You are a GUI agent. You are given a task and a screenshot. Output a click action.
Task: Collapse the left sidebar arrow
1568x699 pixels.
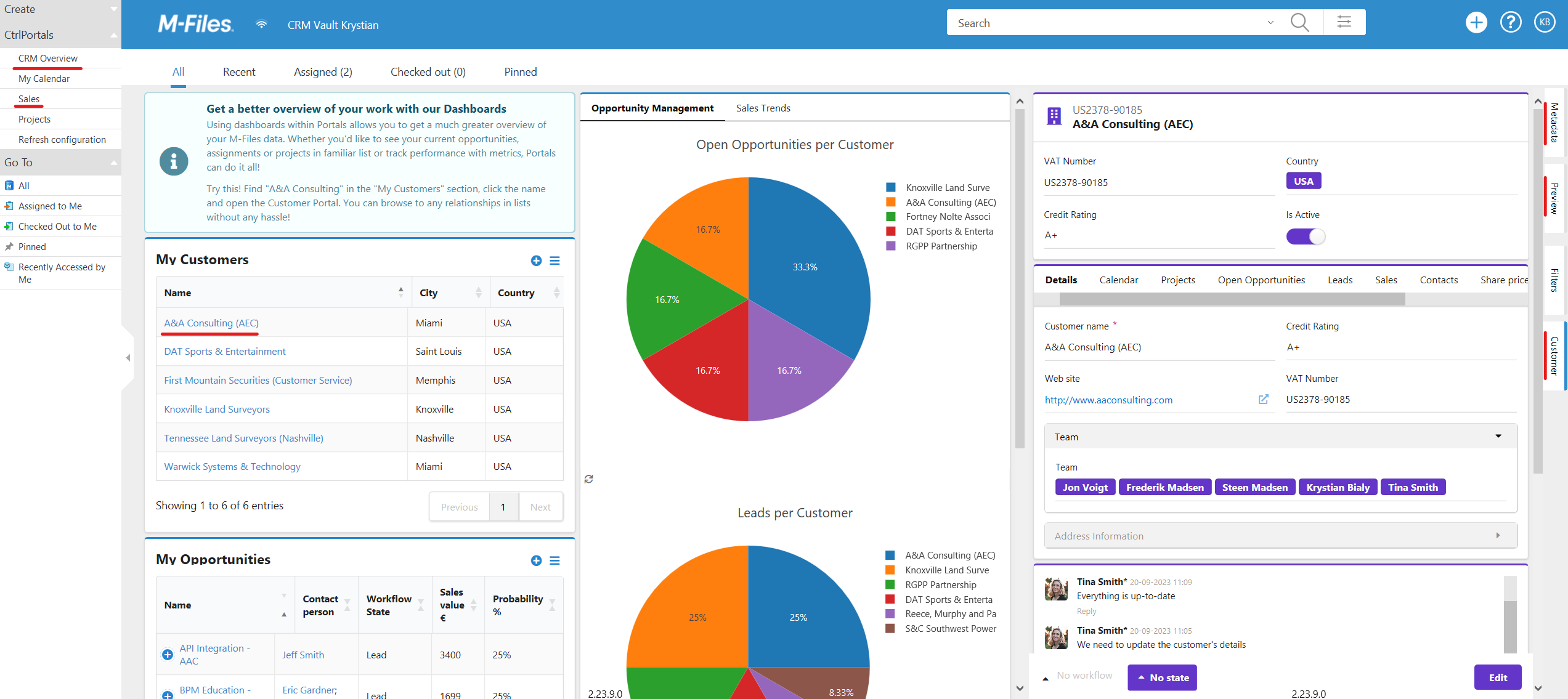point(128,358)
